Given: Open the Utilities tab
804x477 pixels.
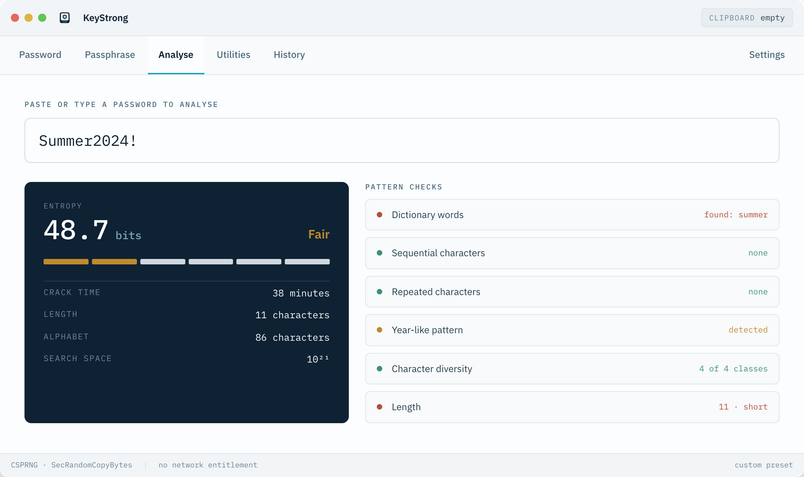Looking at the screenshot, I should (233, 55).
